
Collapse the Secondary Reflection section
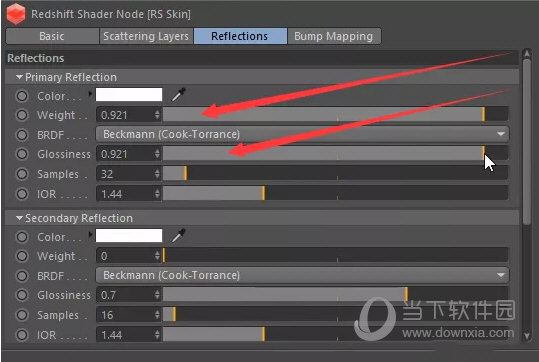pyautogui.click(x=20, y=218)
